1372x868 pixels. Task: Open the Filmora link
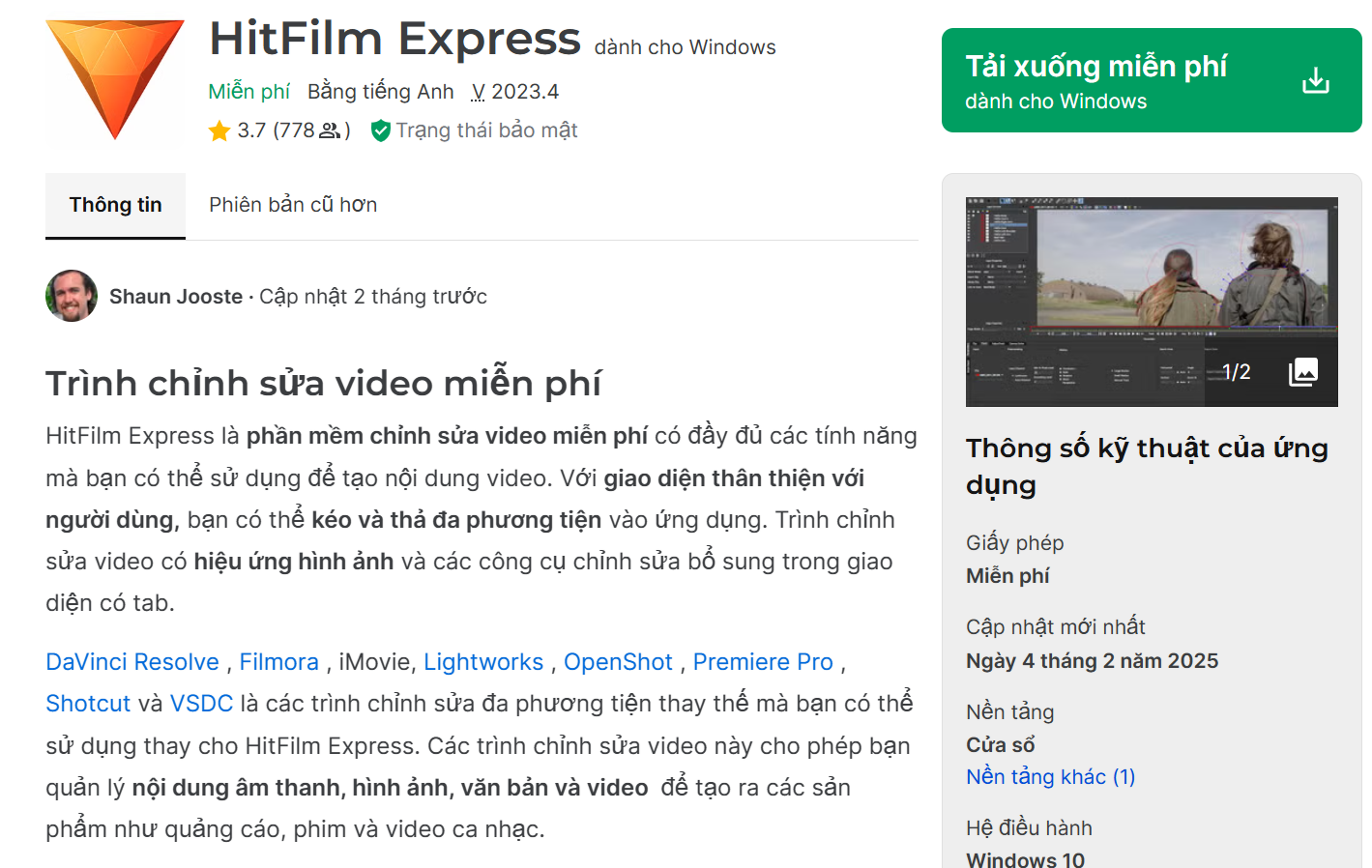278,662
